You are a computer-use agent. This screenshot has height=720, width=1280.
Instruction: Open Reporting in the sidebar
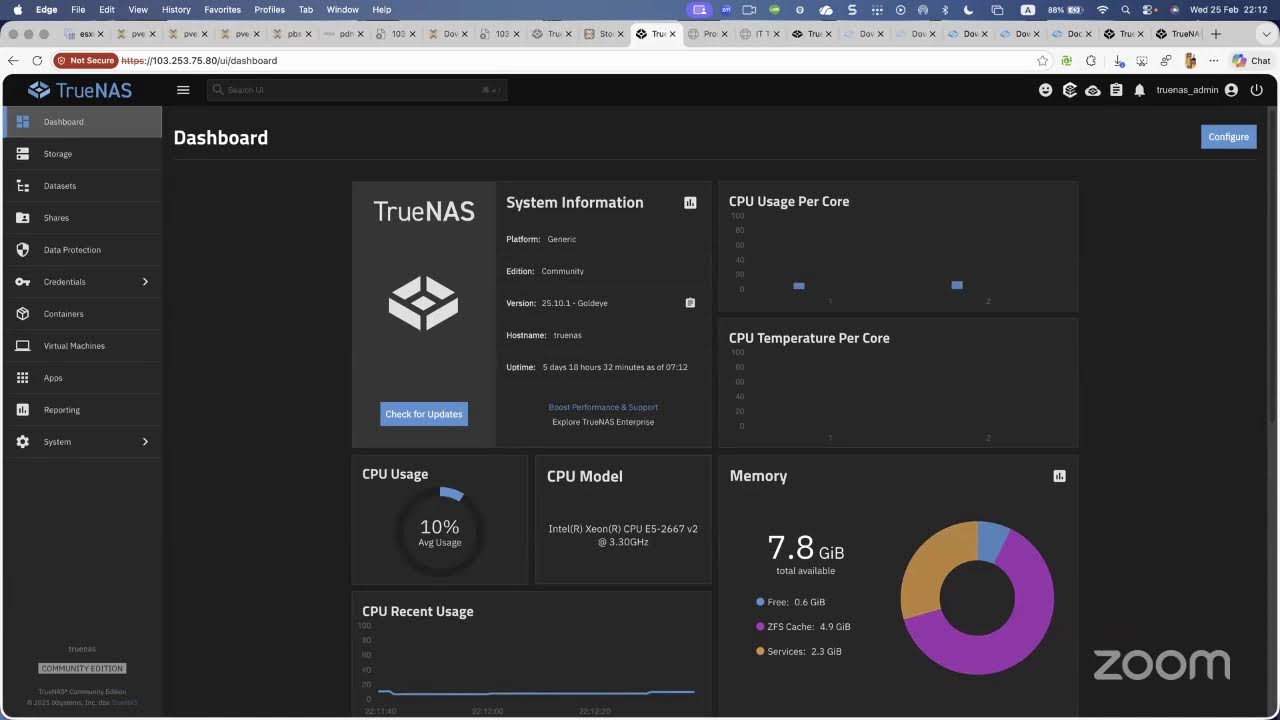point(81,410)
